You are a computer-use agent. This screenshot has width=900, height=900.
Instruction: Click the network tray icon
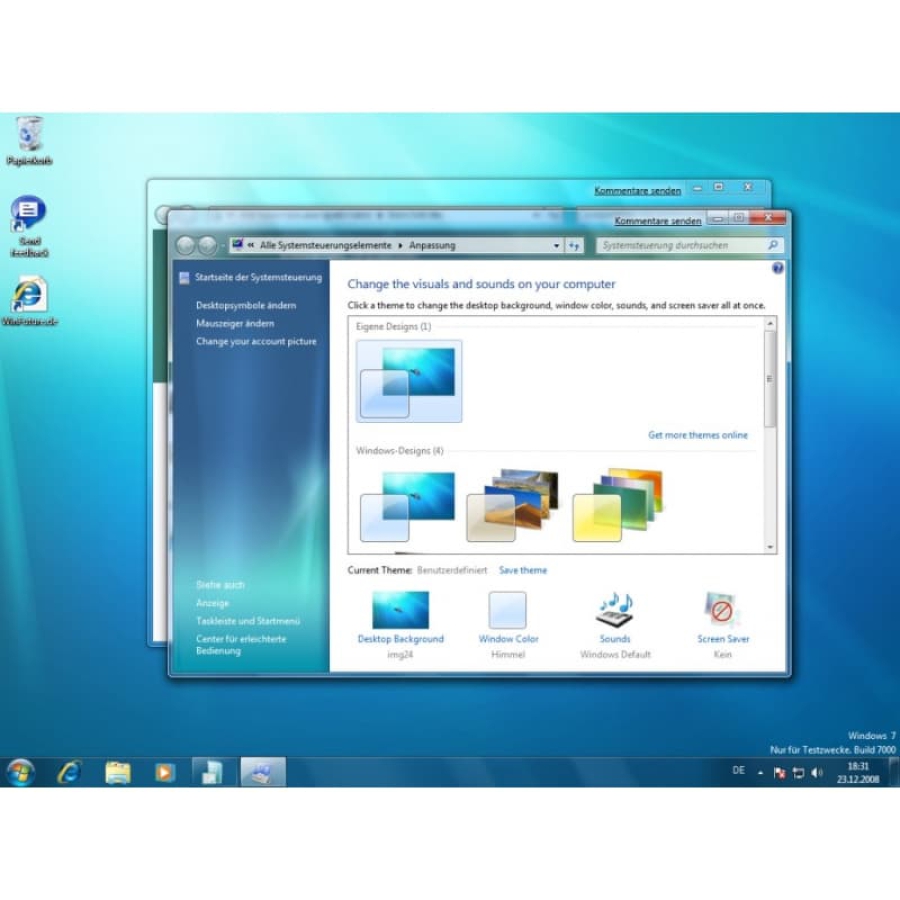(x=798, y=773)
